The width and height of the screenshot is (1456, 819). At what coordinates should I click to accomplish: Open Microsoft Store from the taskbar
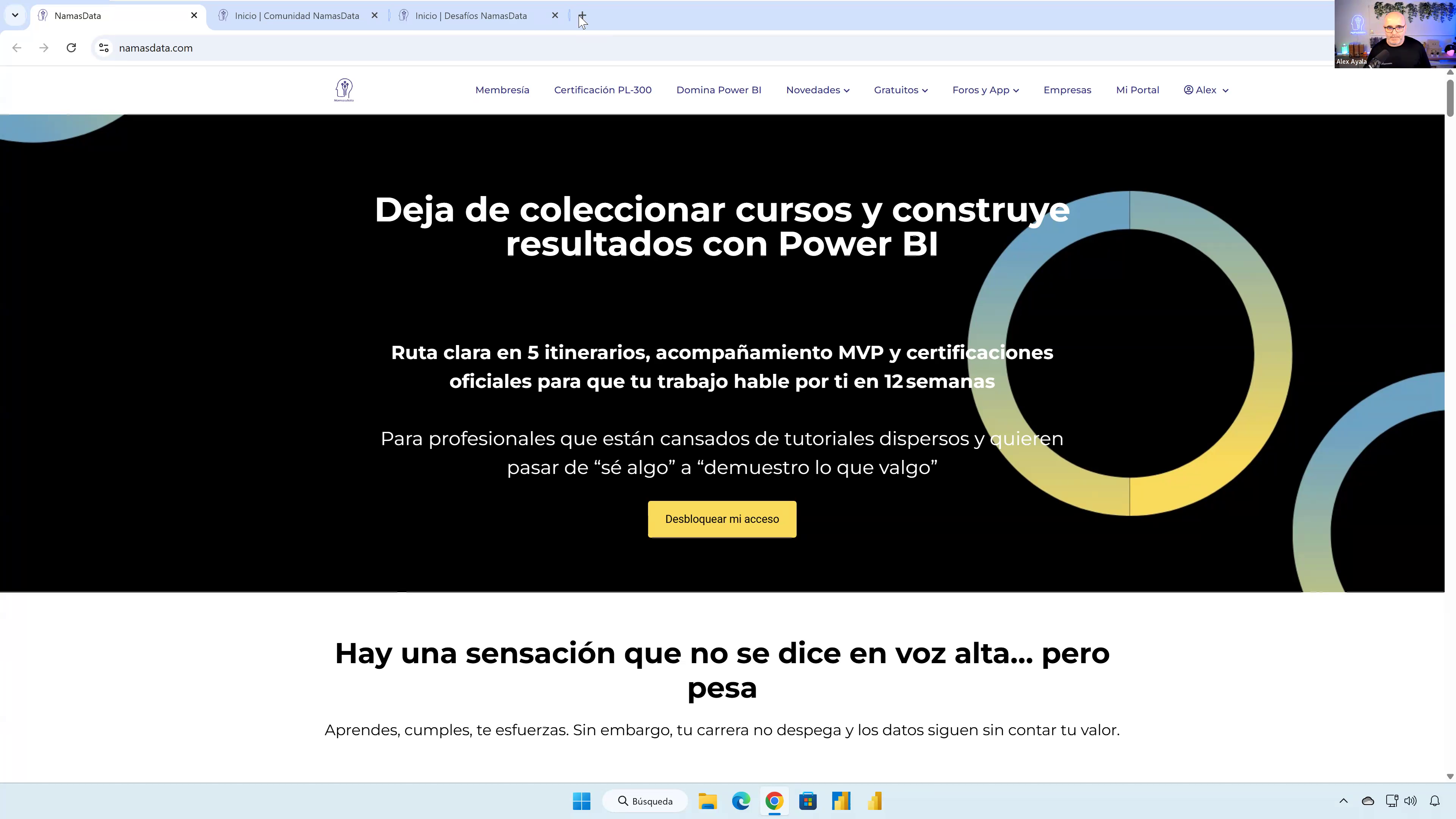(x=808, y=801)
